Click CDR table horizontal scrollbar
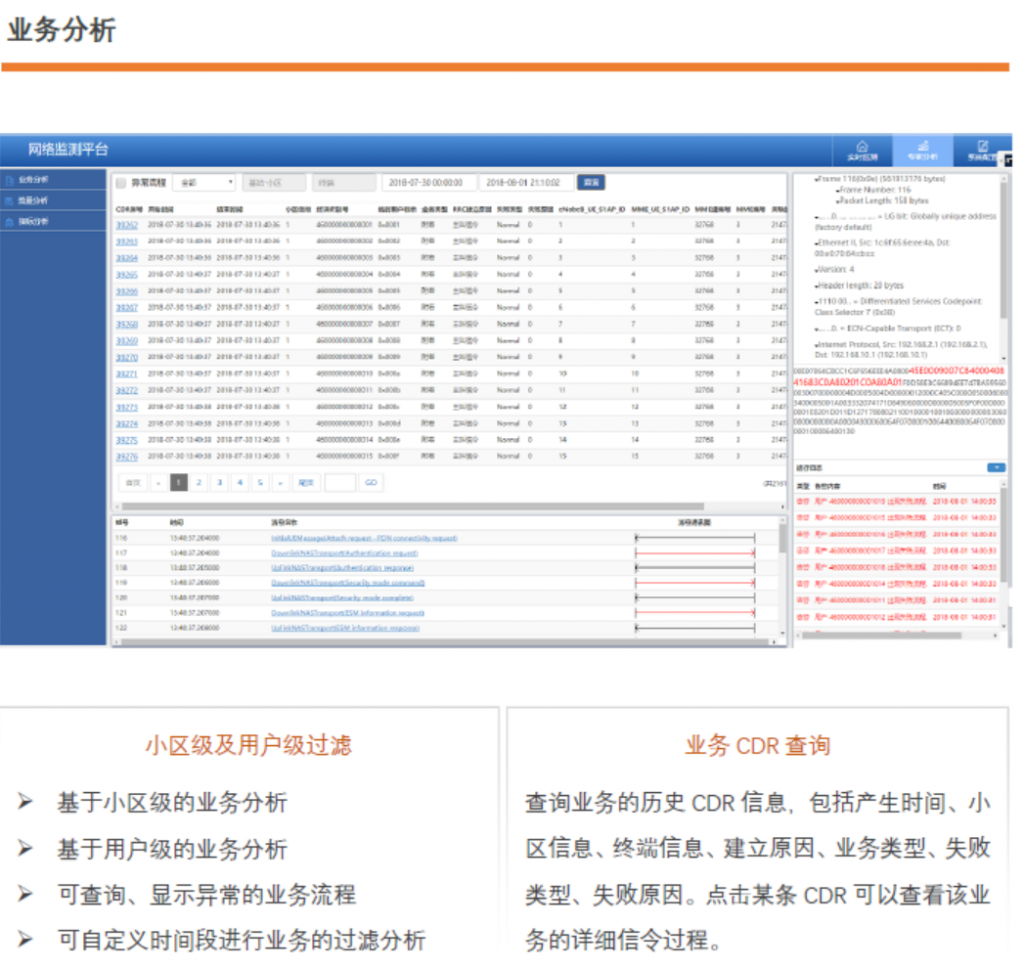The height and width of the screenshot is (968, 1024). pyautogui.click(x=413, y=507)
